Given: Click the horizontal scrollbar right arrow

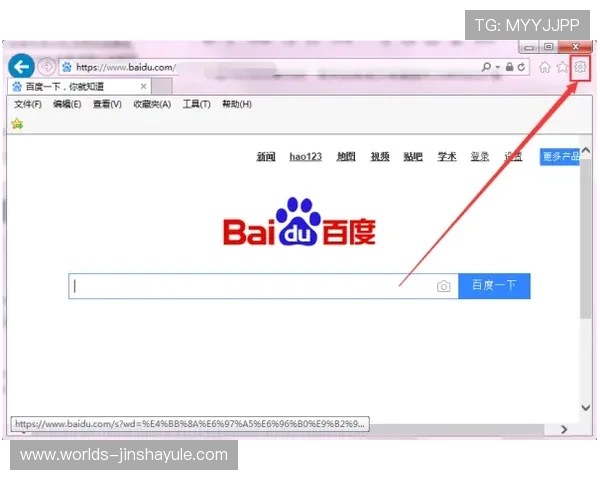Looking at the screenshot, I should coord(564,429).
